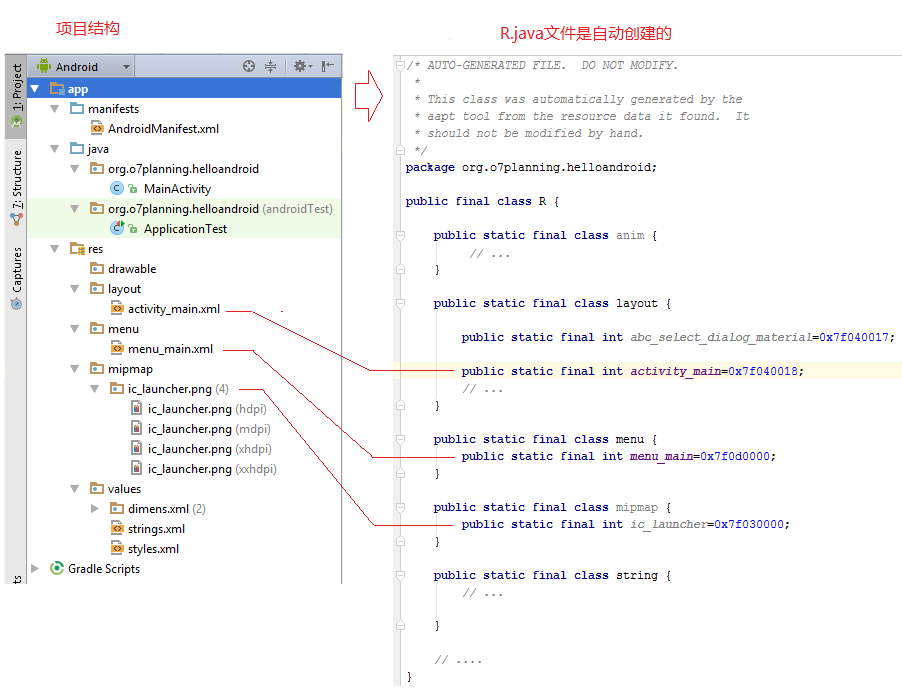Click the scroll from source target icon
This screenshot has height=691, width=902.
(x=250, y=67)
